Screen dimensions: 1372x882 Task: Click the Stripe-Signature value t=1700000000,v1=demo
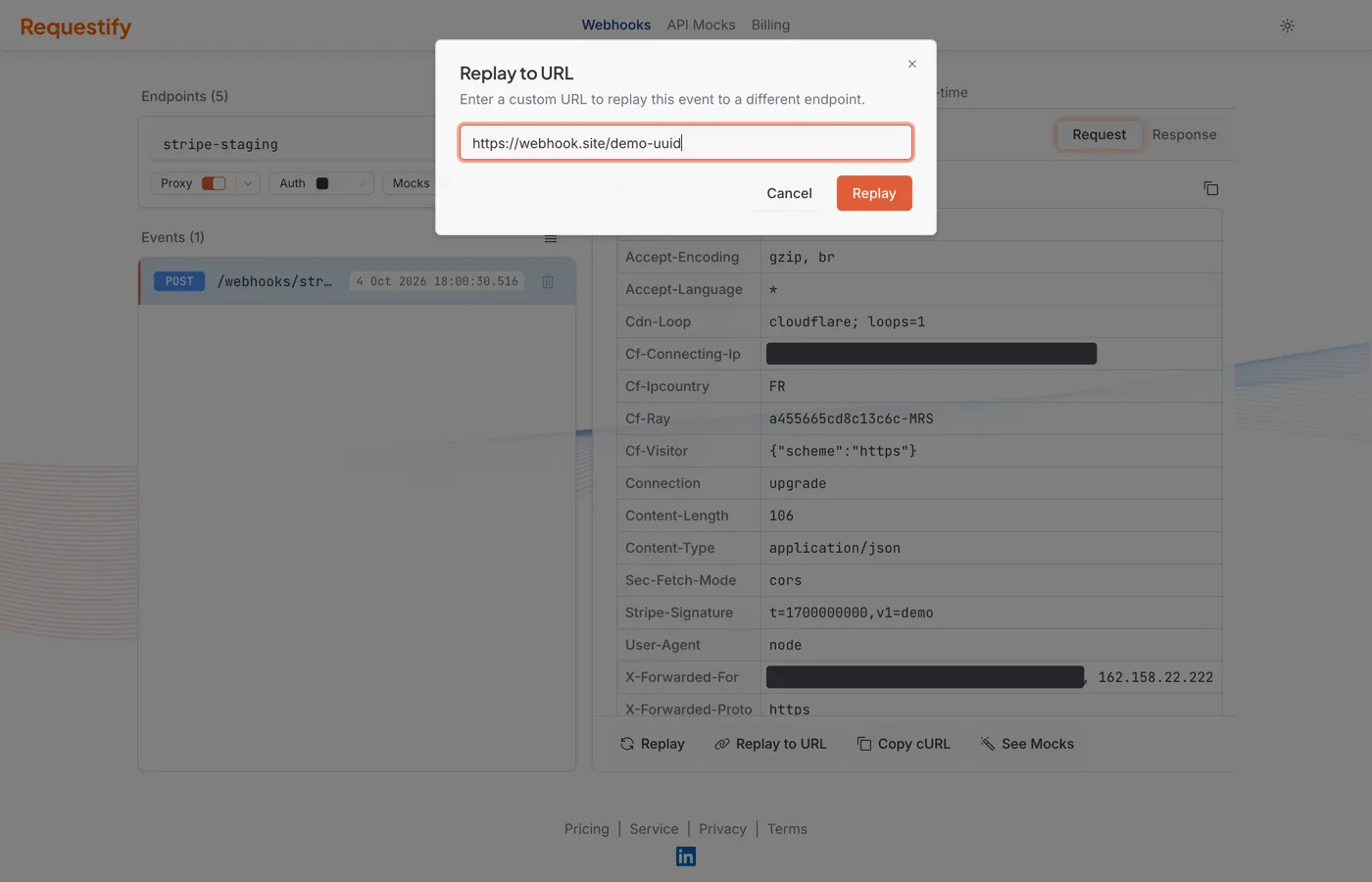(851, 613)
